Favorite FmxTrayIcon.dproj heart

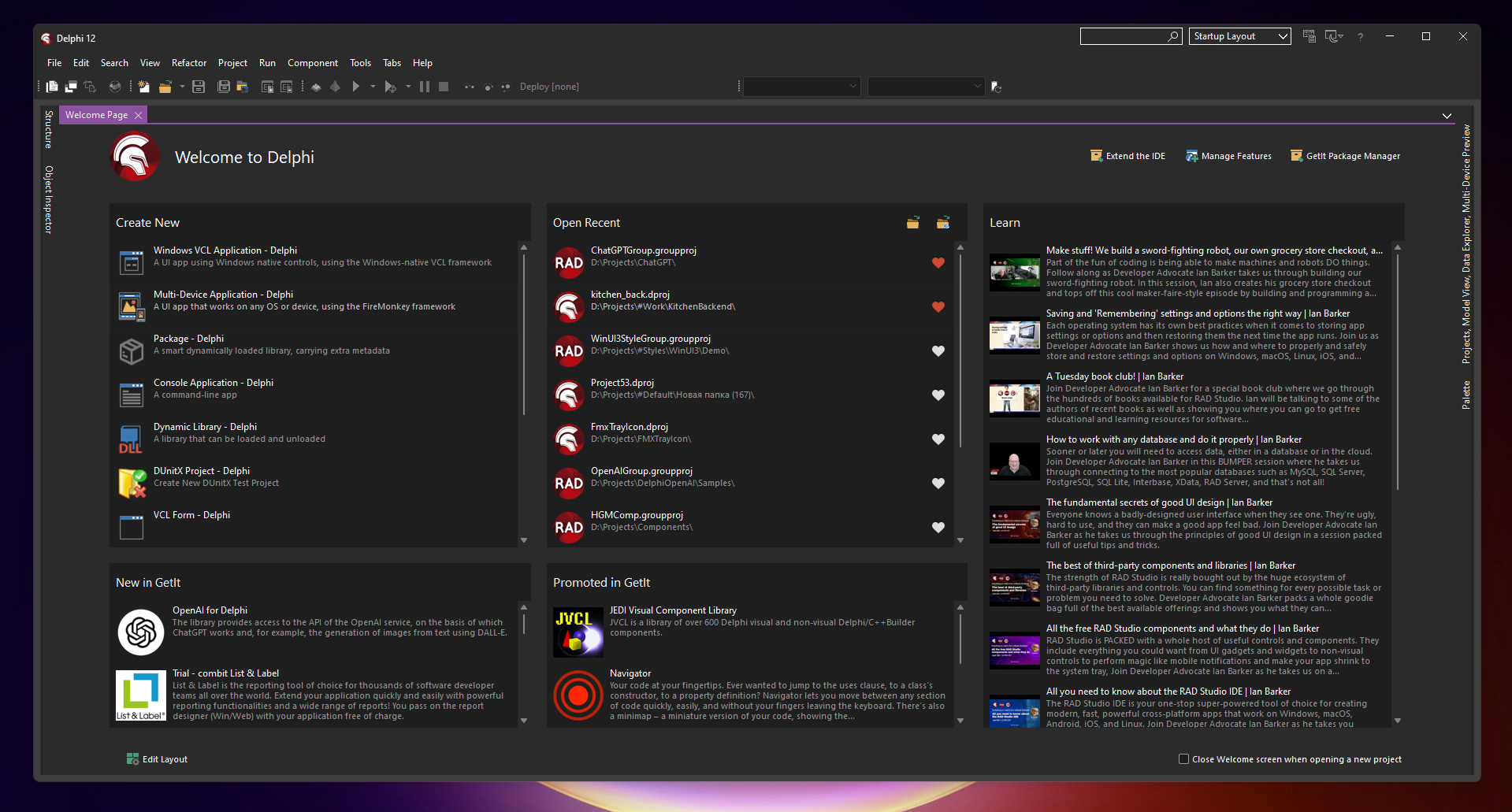[938, 439]
